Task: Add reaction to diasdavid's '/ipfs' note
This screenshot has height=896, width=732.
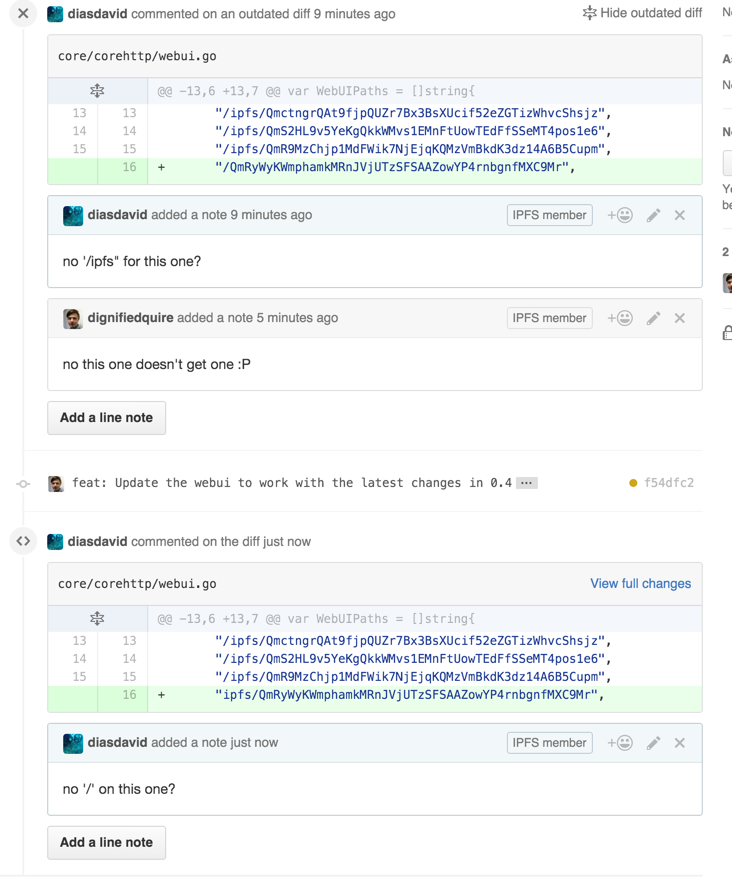Action: point(620,215)
